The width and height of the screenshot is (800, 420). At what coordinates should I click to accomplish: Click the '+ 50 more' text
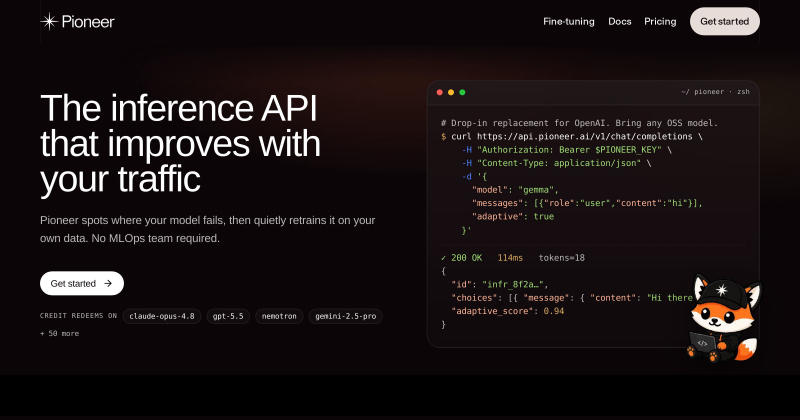[x=60, y=333]
